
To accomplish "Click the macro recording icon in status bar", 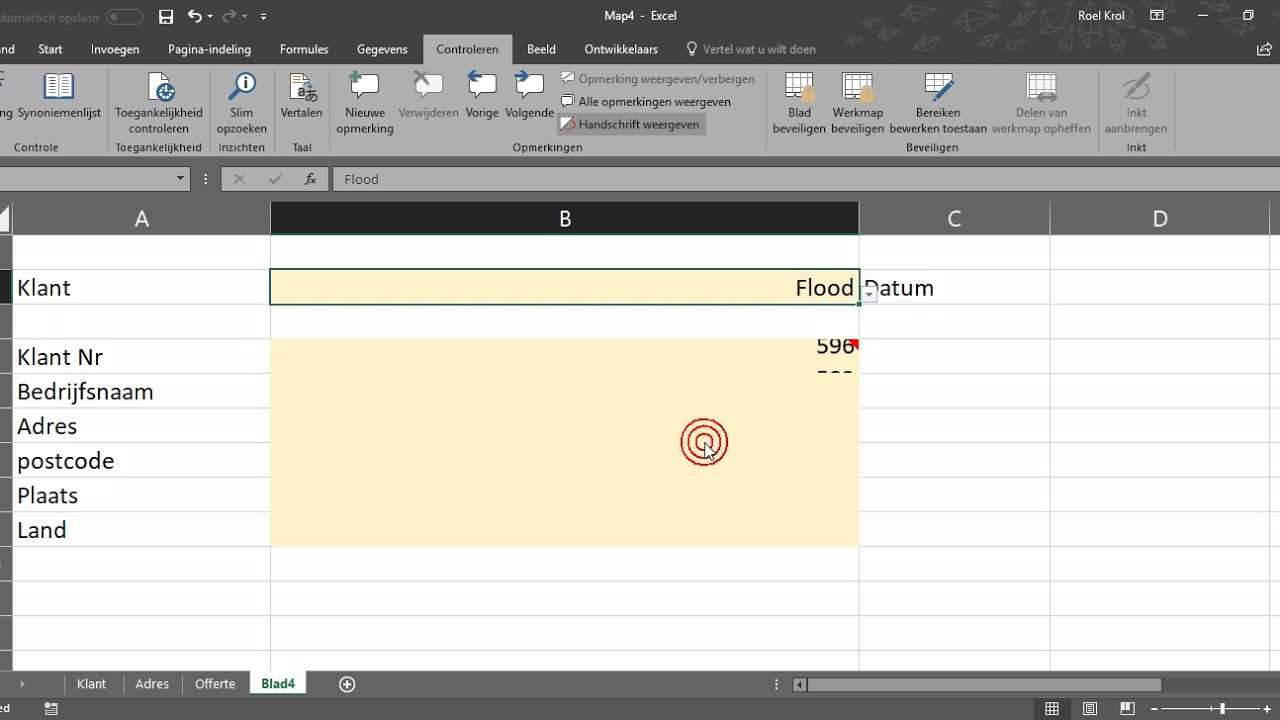I will (x=51, y=709).
